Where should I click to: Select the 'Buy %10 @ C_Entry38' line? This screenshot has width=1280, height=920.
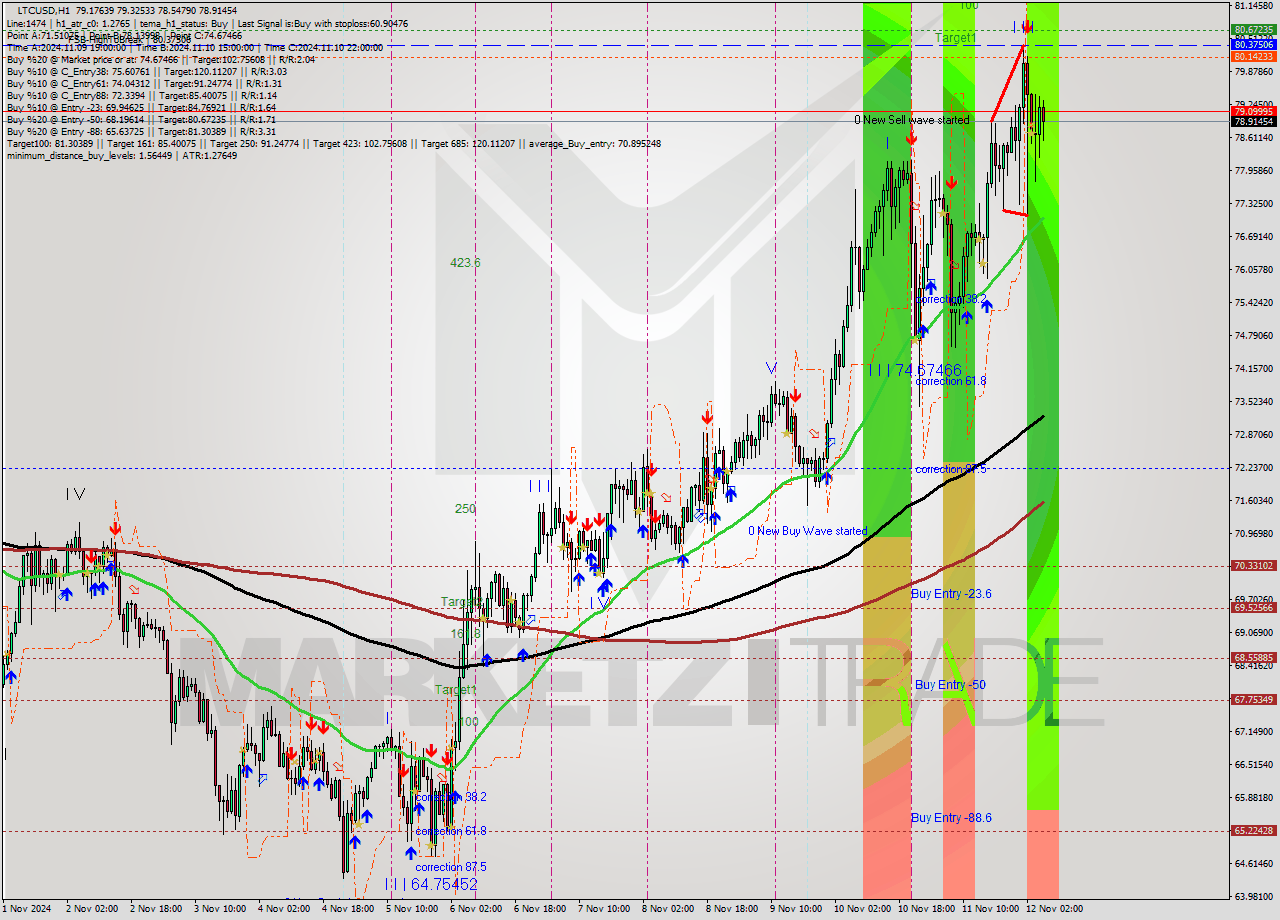click(147, 71)
